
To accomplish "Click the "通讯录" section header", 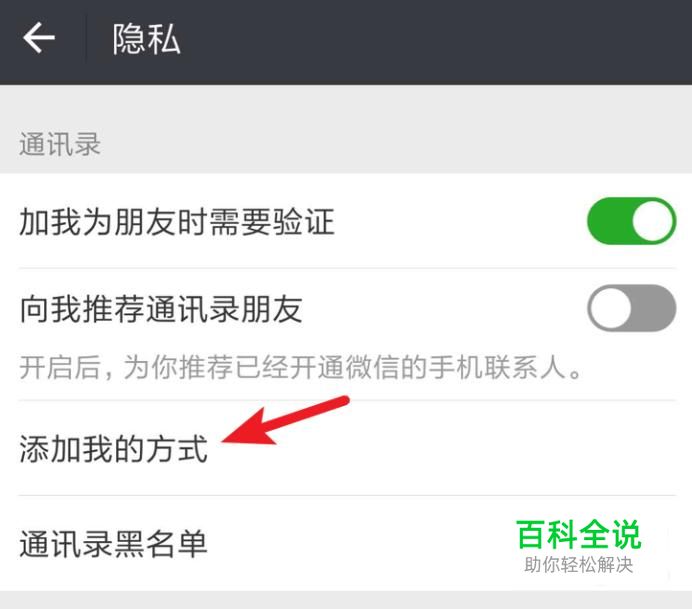I will (60, 144).
